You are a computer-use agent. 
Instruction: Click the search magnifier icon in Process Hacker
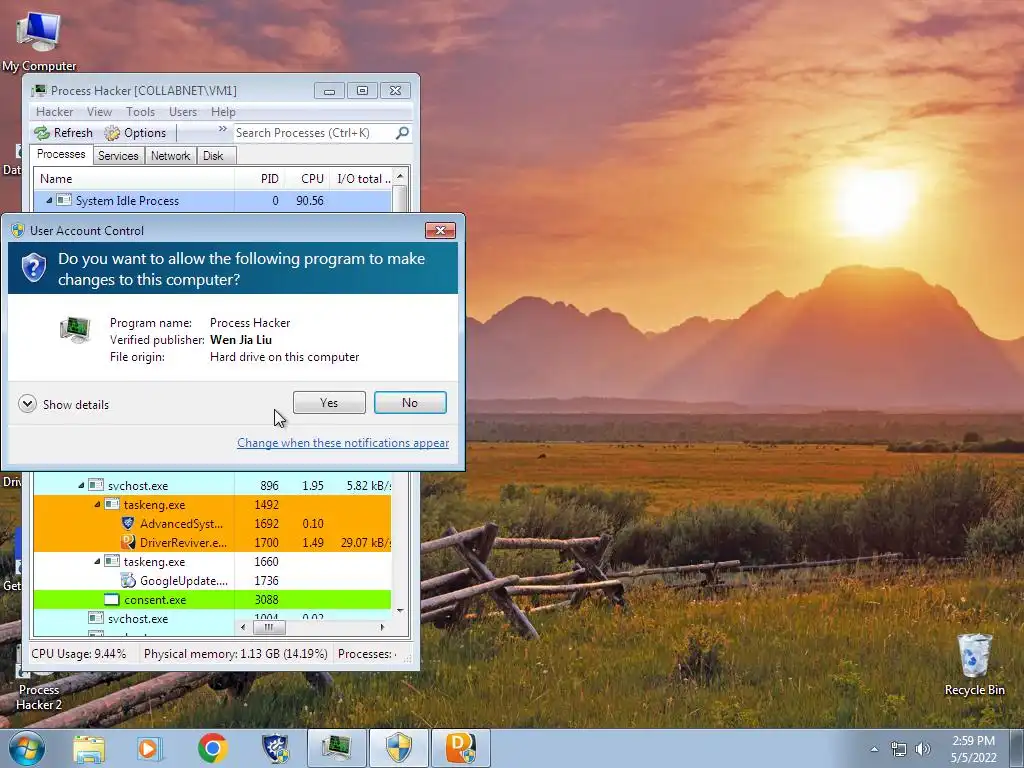click(x=402, y=133)
